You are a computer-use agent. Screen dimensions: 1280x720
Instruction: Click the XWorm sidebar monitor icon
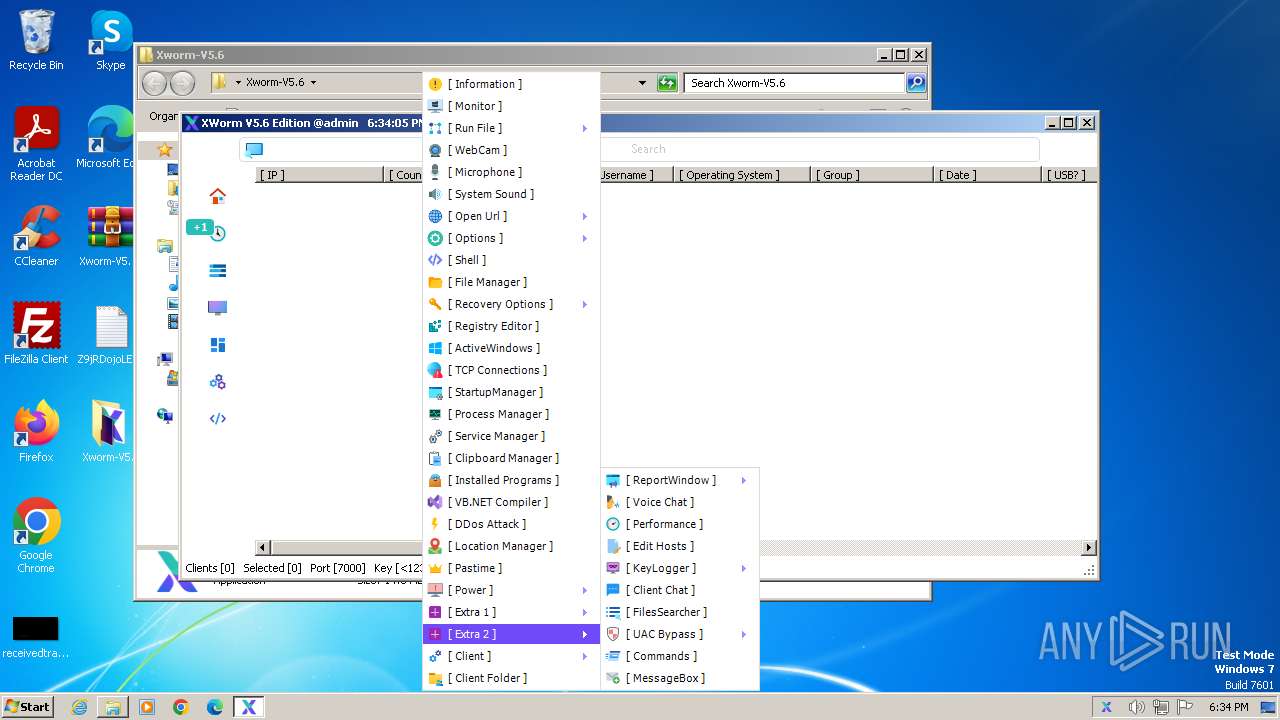point(217,307)
